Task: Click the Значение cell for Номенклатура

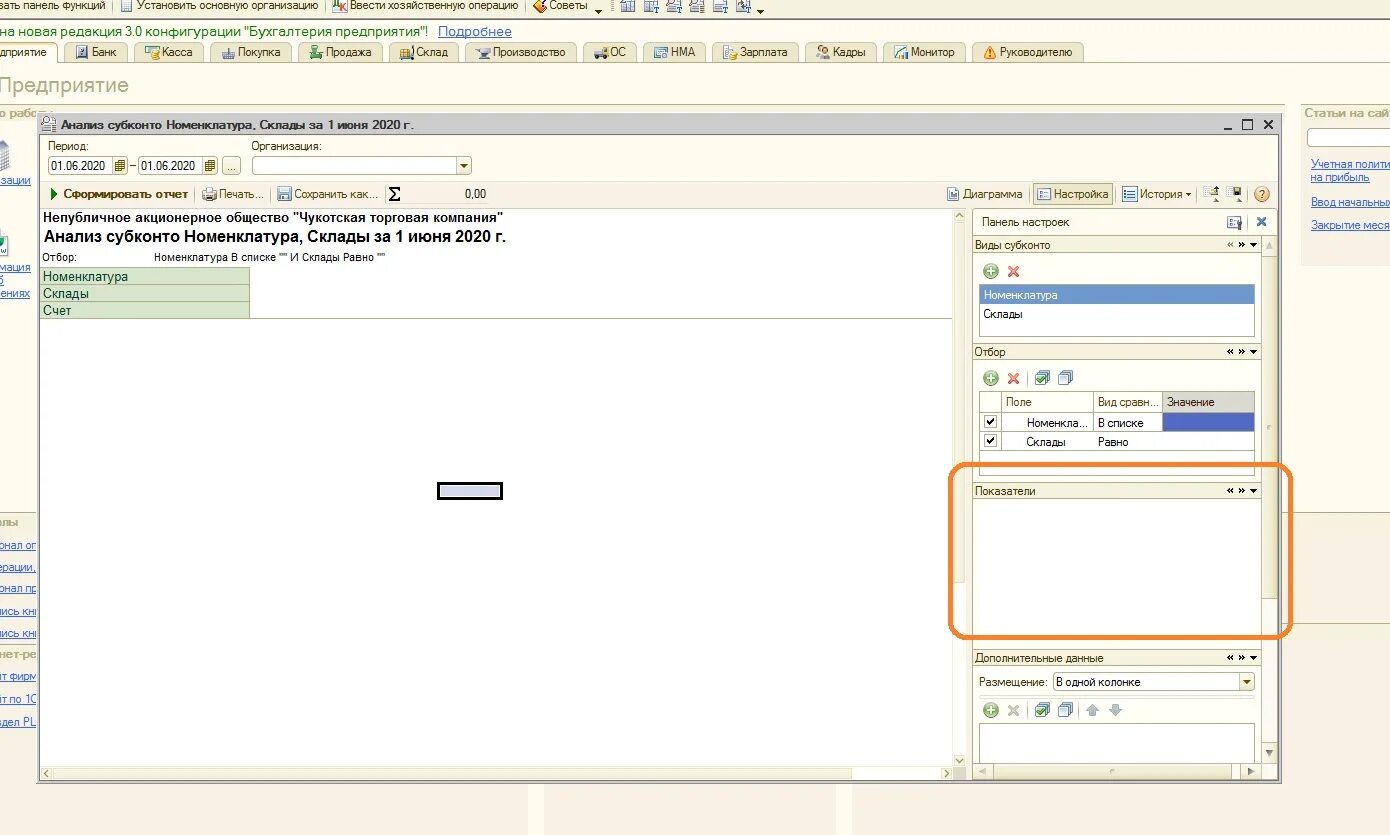Action: pos(1208,423)
